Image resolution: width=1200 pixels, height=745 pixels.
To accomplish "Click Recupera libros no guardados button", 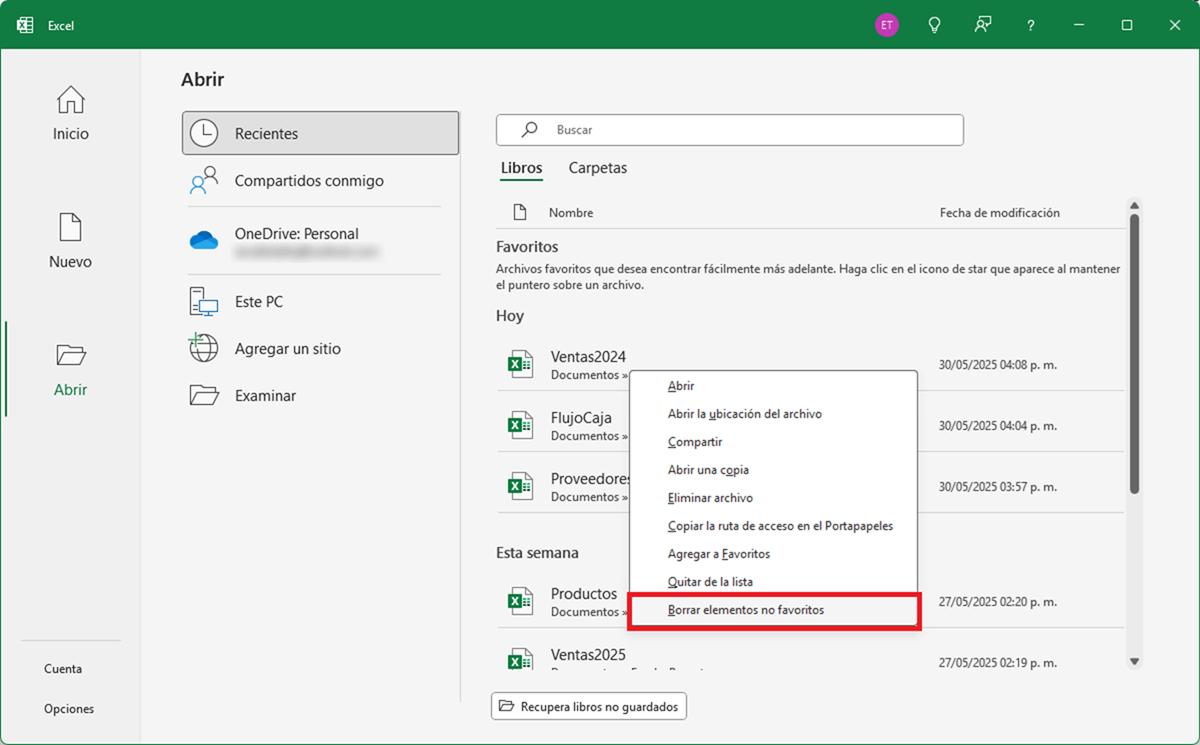I will (589, 707).
